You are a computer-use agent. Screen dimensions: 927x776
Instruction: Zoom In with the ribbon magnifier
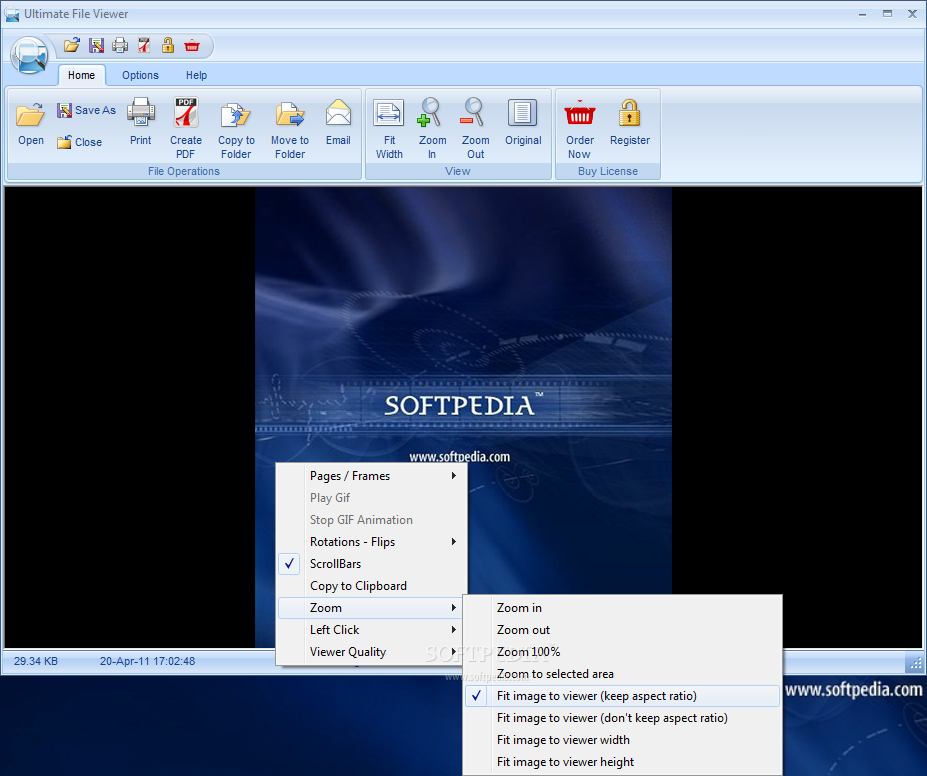[x=432, y=128]
